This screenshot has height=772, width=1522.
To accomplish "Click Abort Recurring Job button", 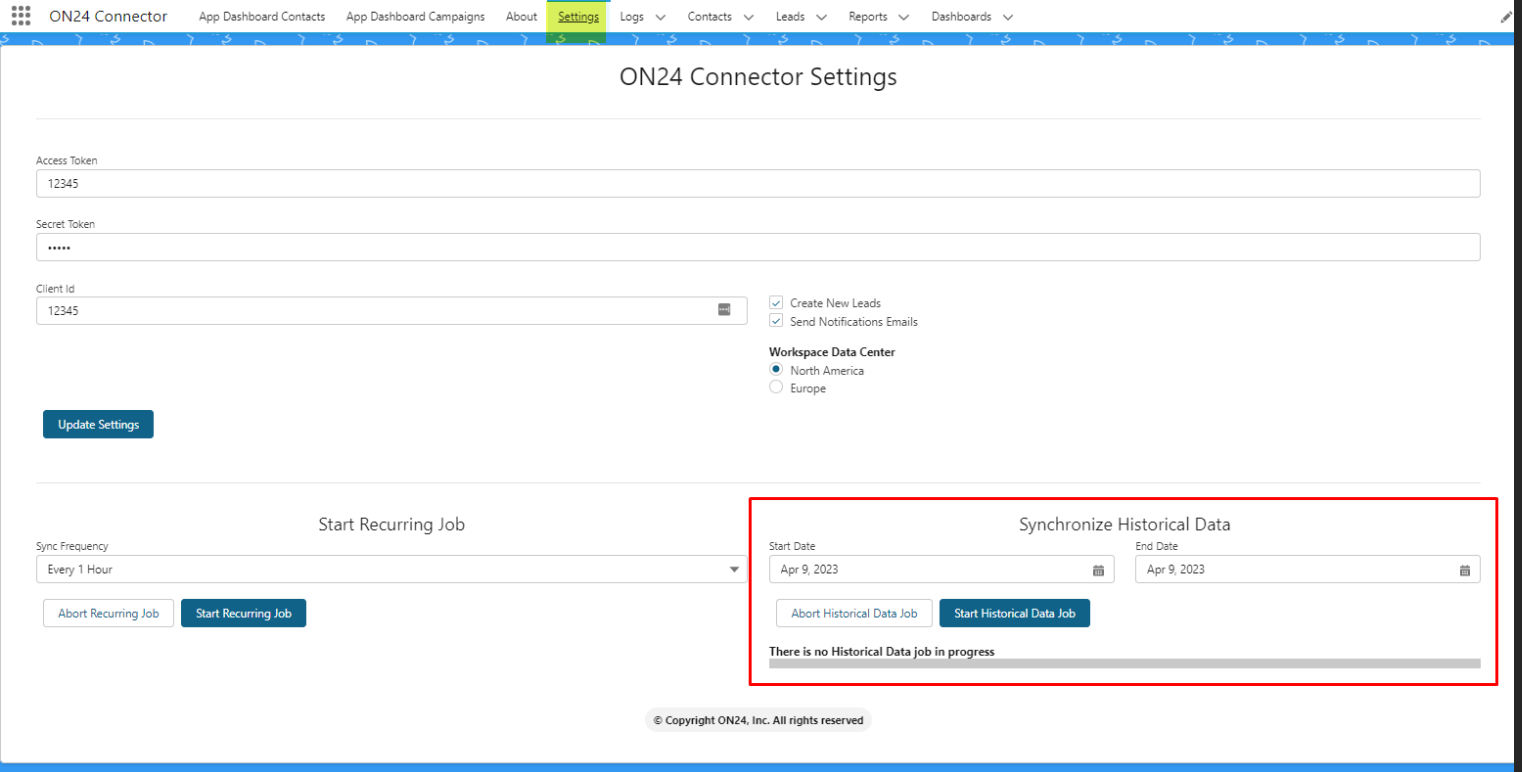I will pos(108,613).
